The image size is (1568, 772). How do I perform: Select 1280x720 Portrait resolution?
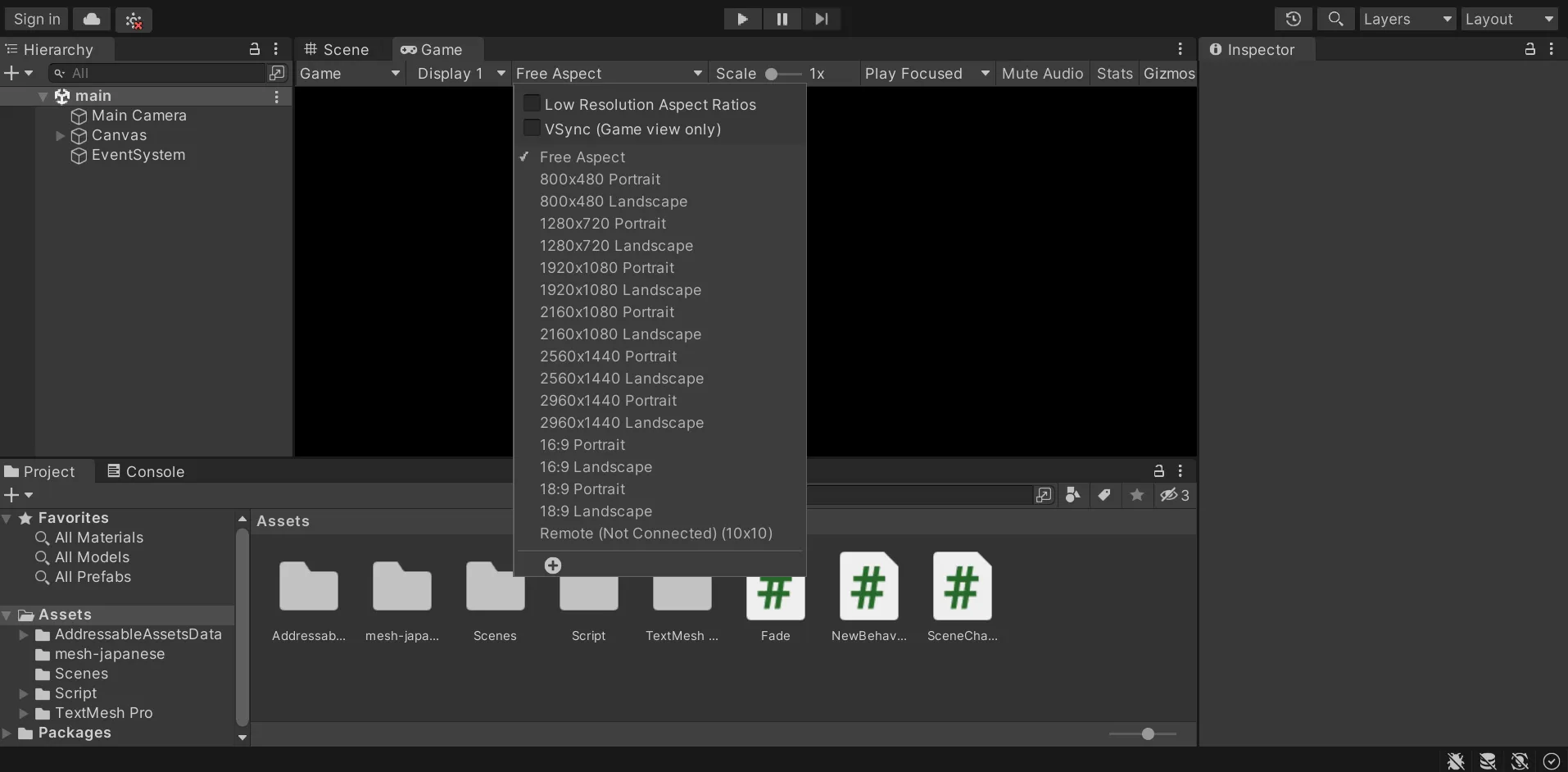[x=659, y=224]
